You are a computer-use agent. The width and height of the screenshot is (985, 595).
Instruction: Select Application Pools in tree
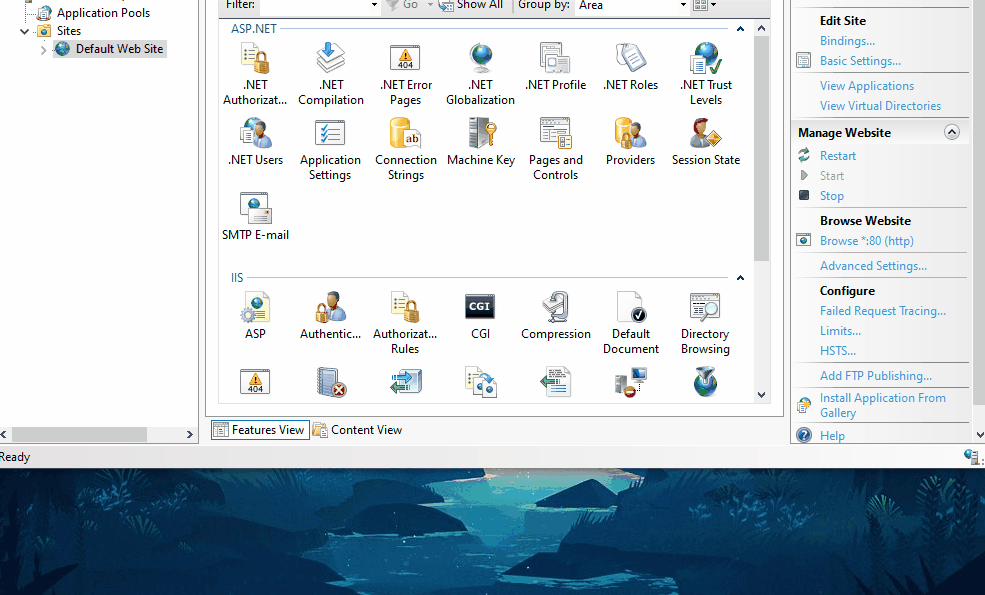point(103,13)
